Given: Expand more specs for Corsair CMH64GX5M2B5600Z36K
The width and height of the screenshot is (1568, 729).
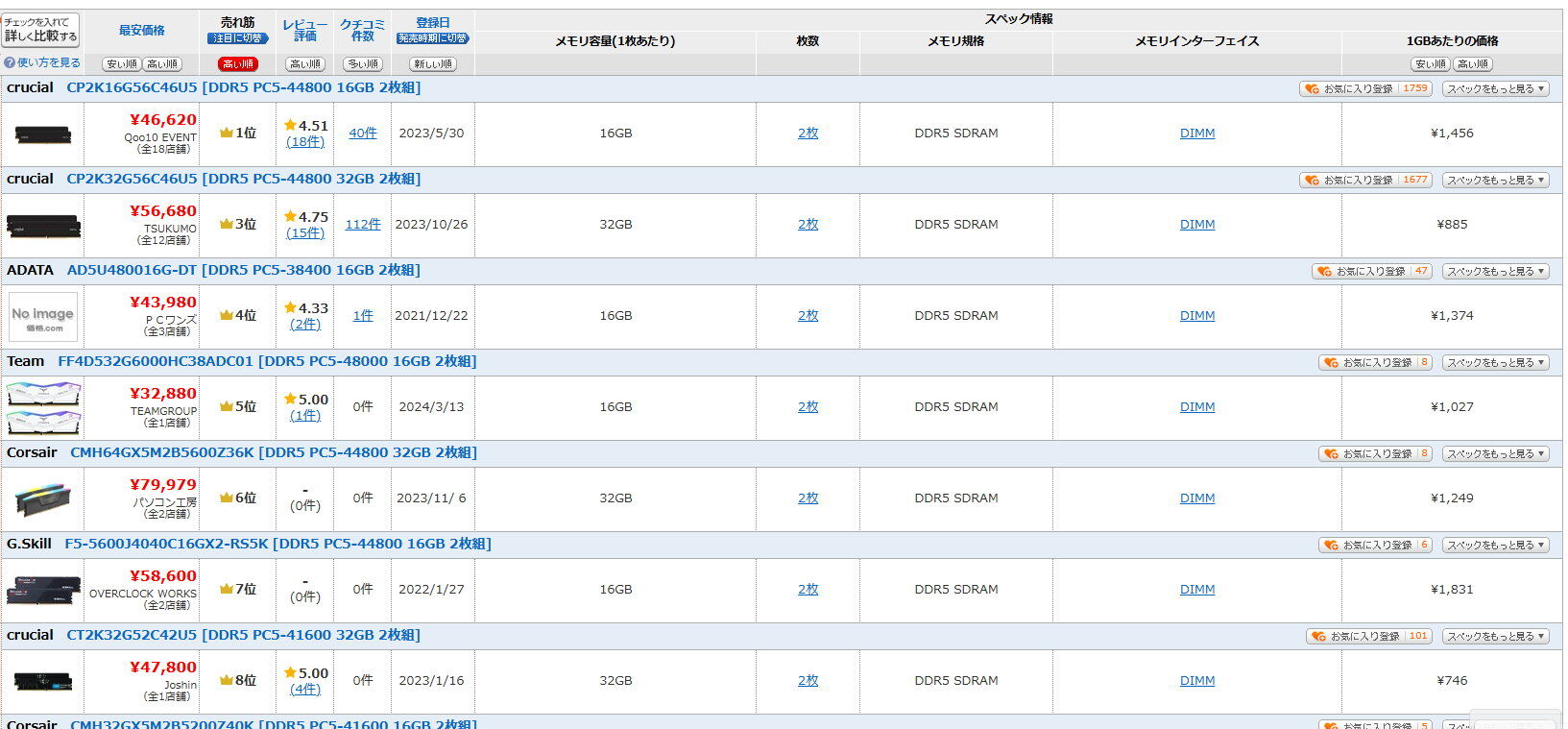Looking at the screenshot, I should pyautogui.click(x=1496, y=453).
